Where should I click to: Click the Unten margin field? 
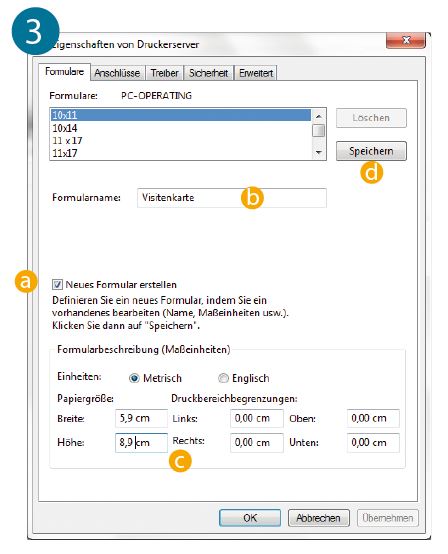point(373,443)
